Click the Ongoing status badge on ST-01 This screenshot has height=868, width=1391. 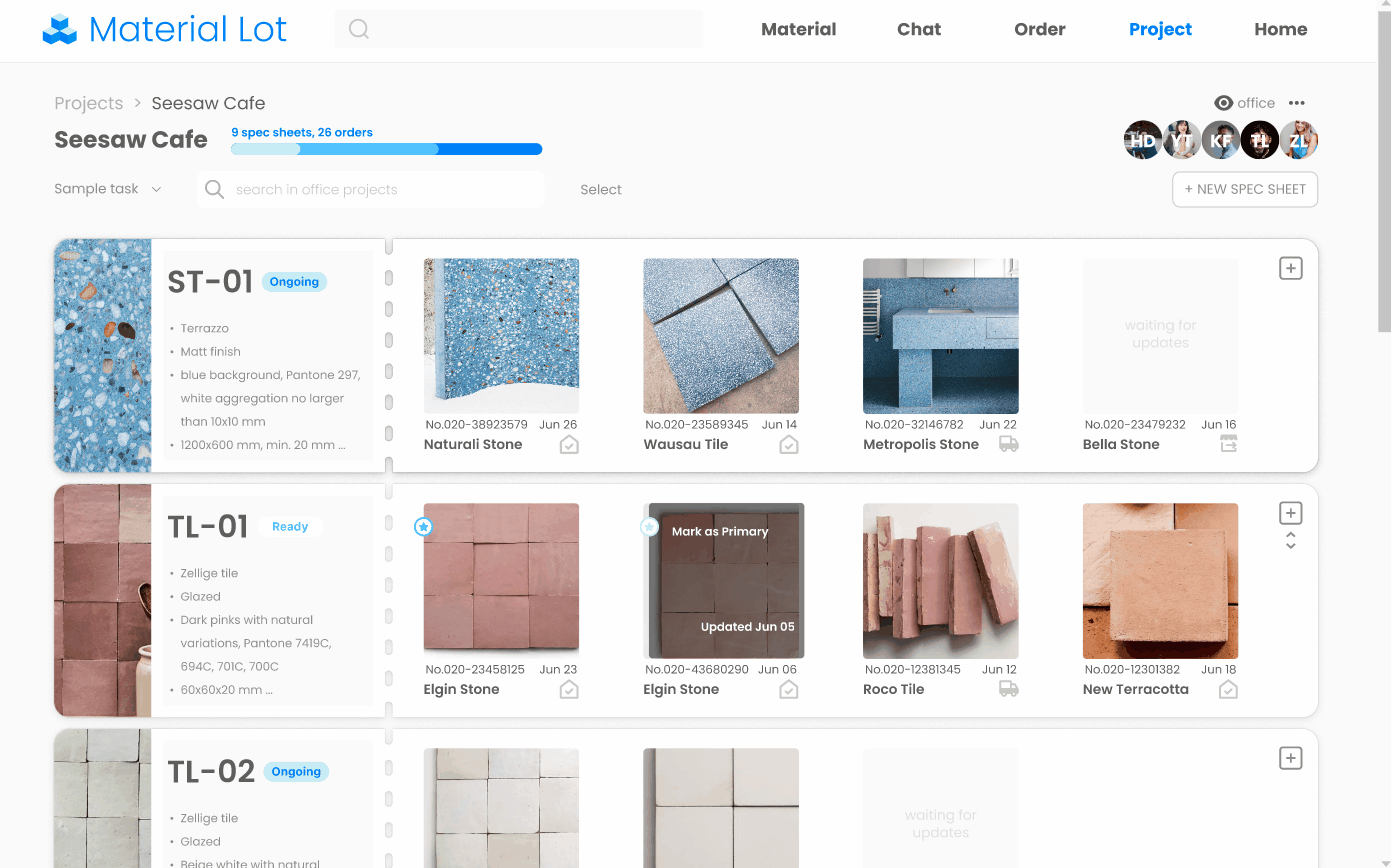coord(294,282)
